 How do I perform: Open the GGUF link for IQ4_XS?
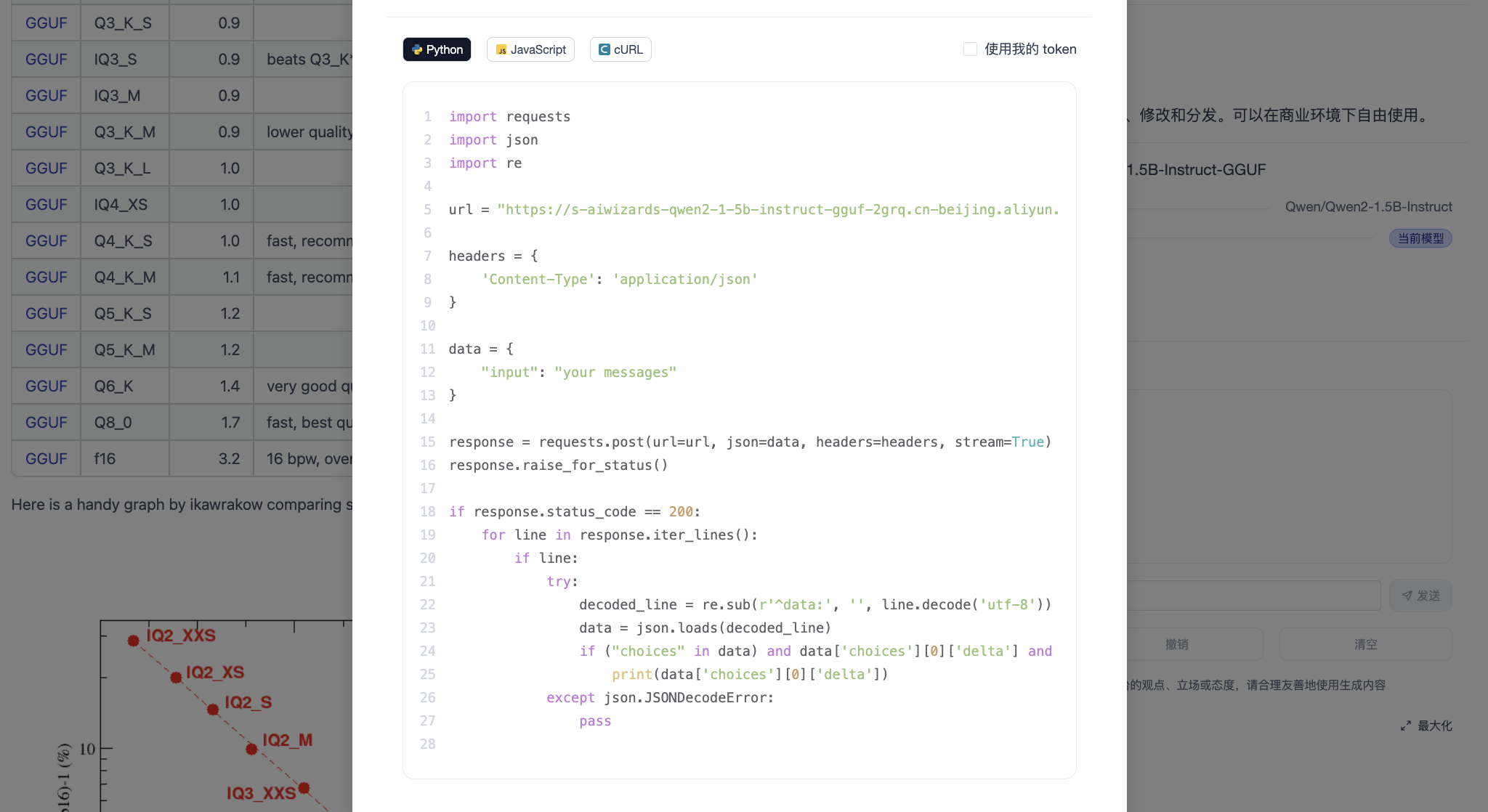pyautogui.click(x=46, y=204)
